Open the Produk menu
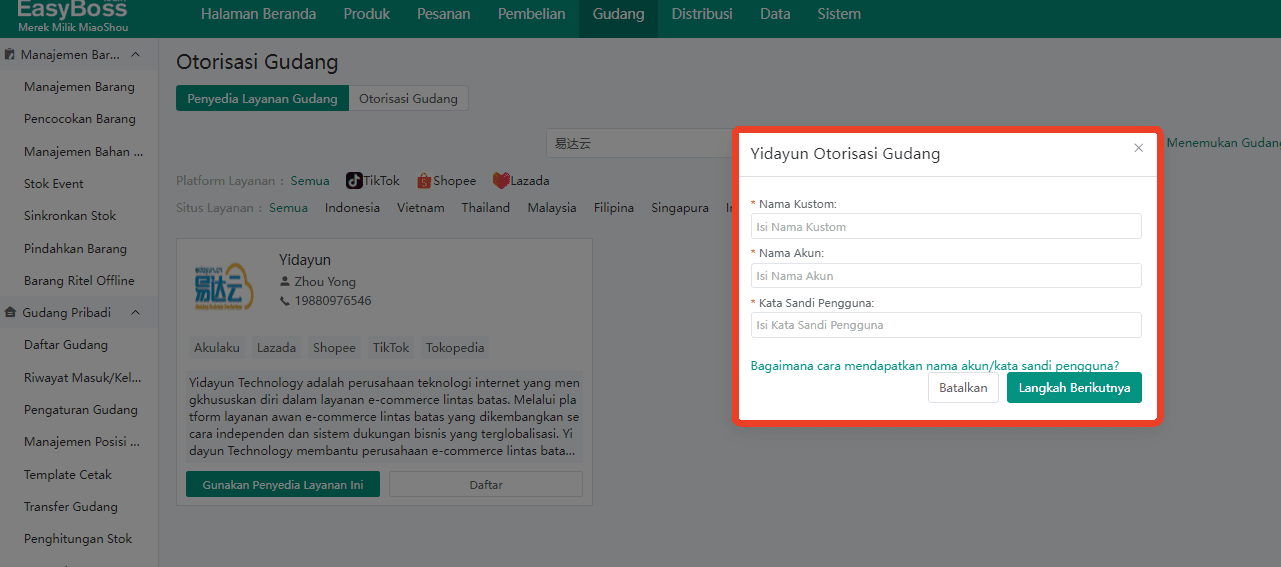Screen dimensions: 1281x567 pos(367,14)
